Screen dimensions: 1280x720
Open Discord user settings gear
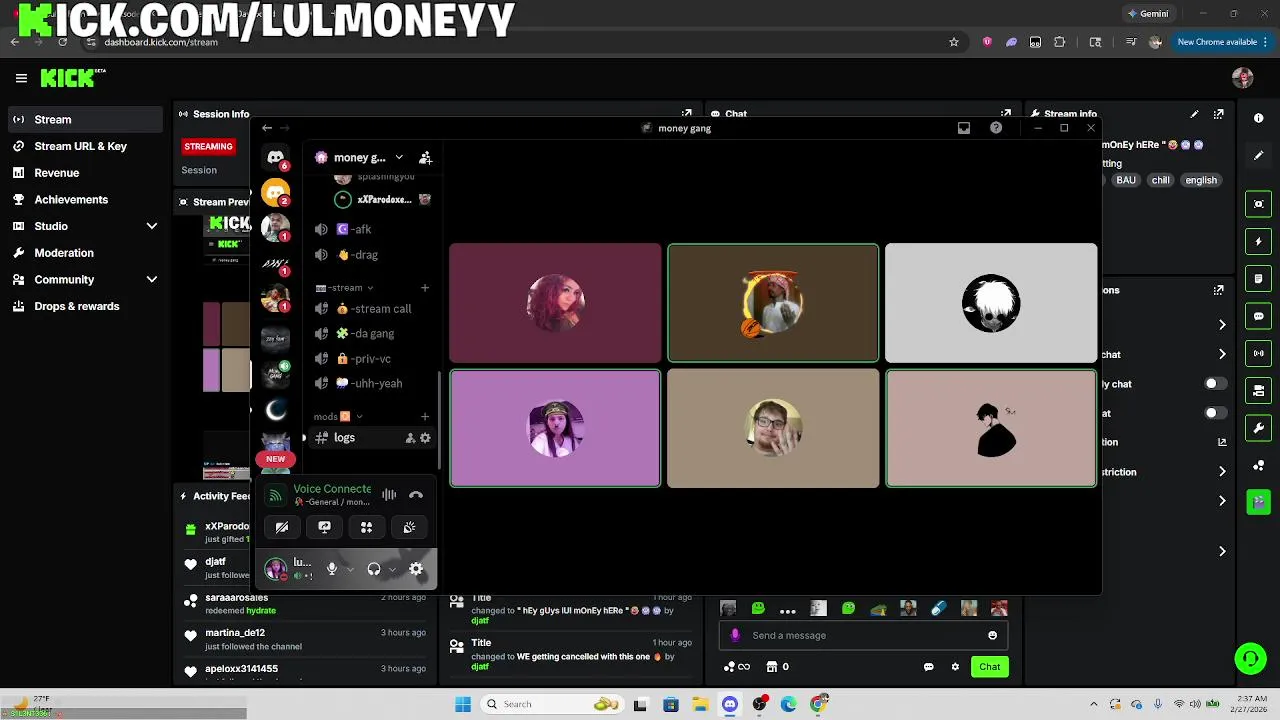click(416, 569)
